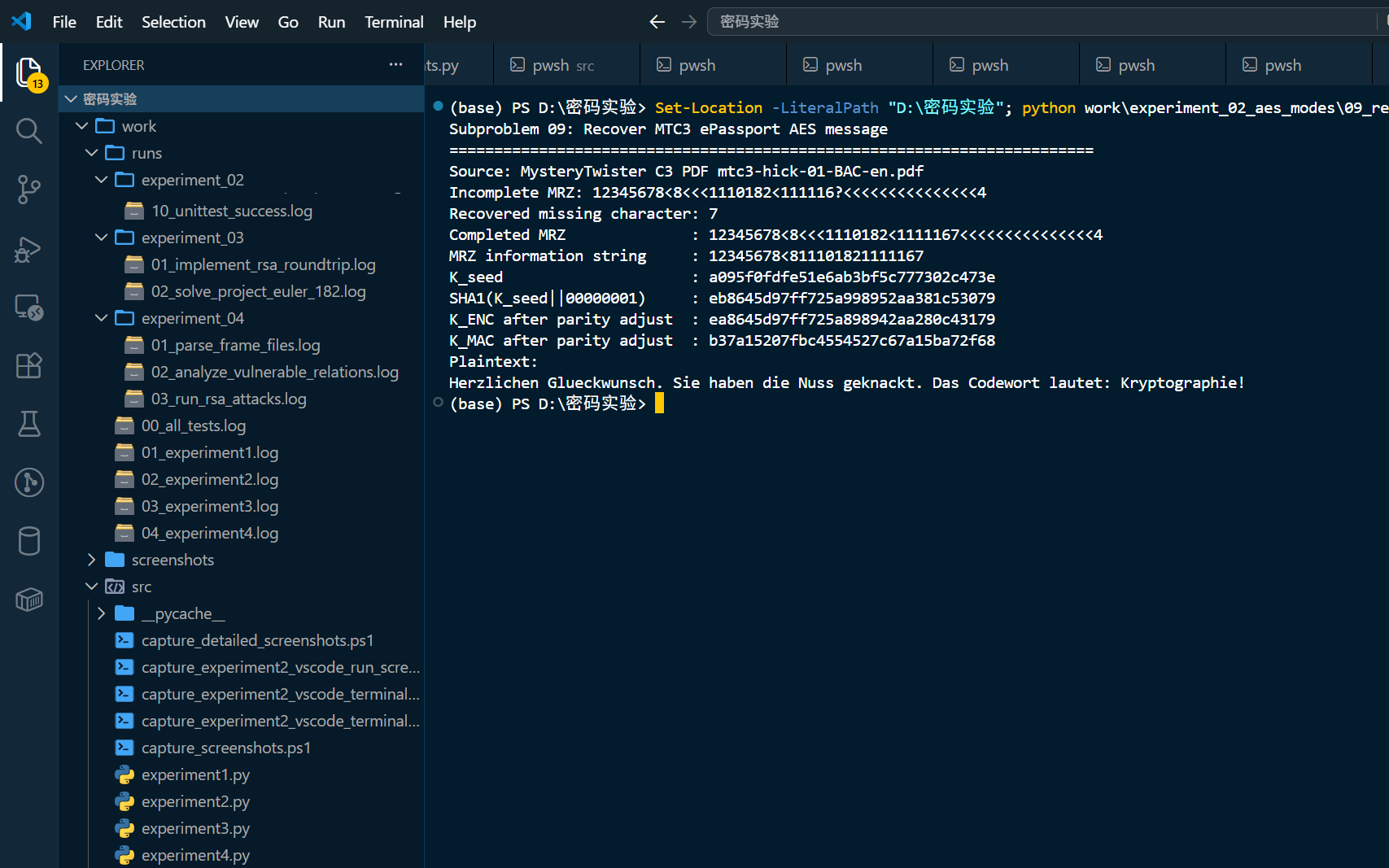Open the Run and Debug view
This screenshot has width=1389, height=868.
[29, 249]
